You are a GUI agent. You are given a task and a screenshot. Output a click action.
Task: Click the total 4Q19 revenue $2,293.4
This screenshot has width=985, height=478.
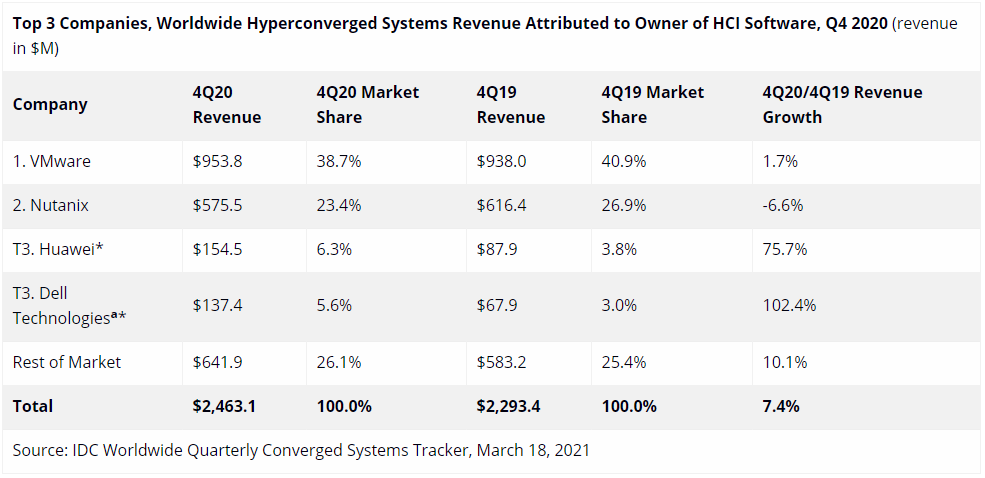coord(508,406)
